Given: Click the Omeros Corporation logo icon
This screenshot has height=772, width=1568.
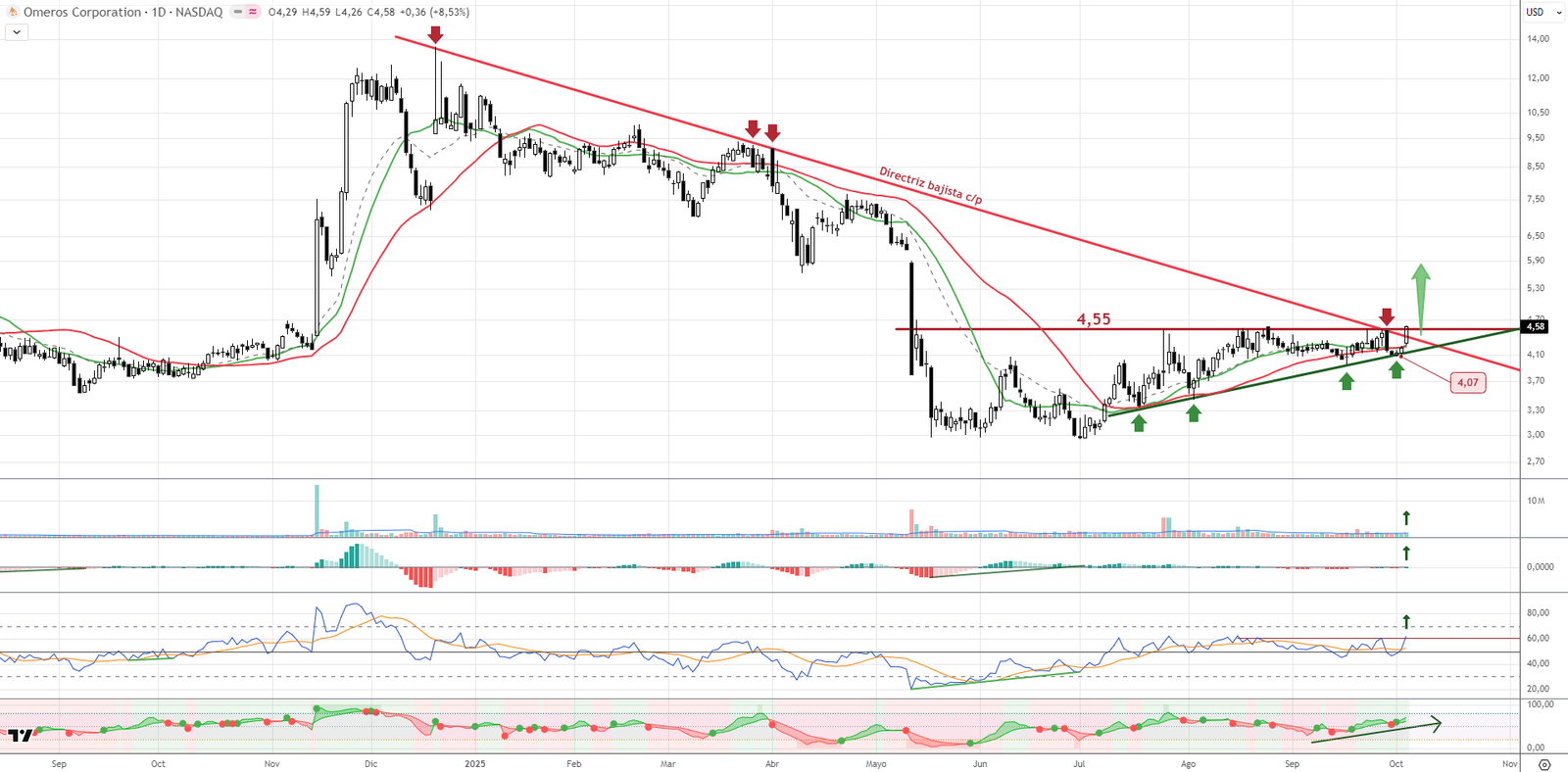Looking at the screenshot, I should [x=13, y=12].
